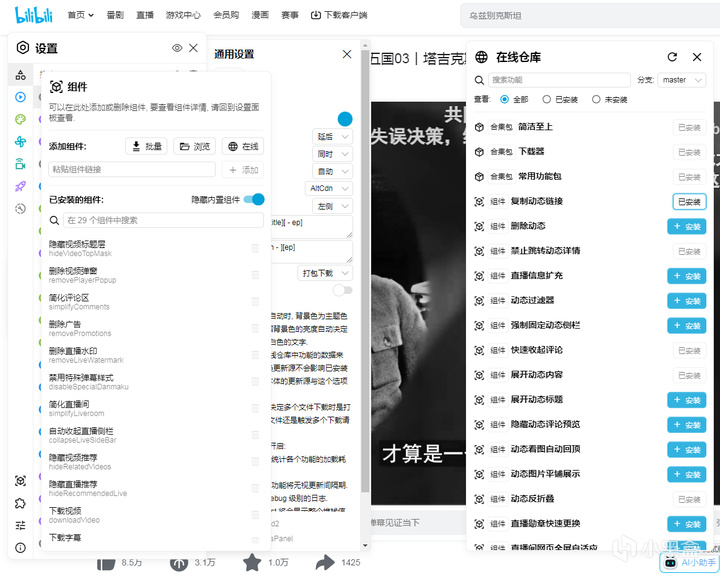Open the about info icon in sidebar

point(20,548)
